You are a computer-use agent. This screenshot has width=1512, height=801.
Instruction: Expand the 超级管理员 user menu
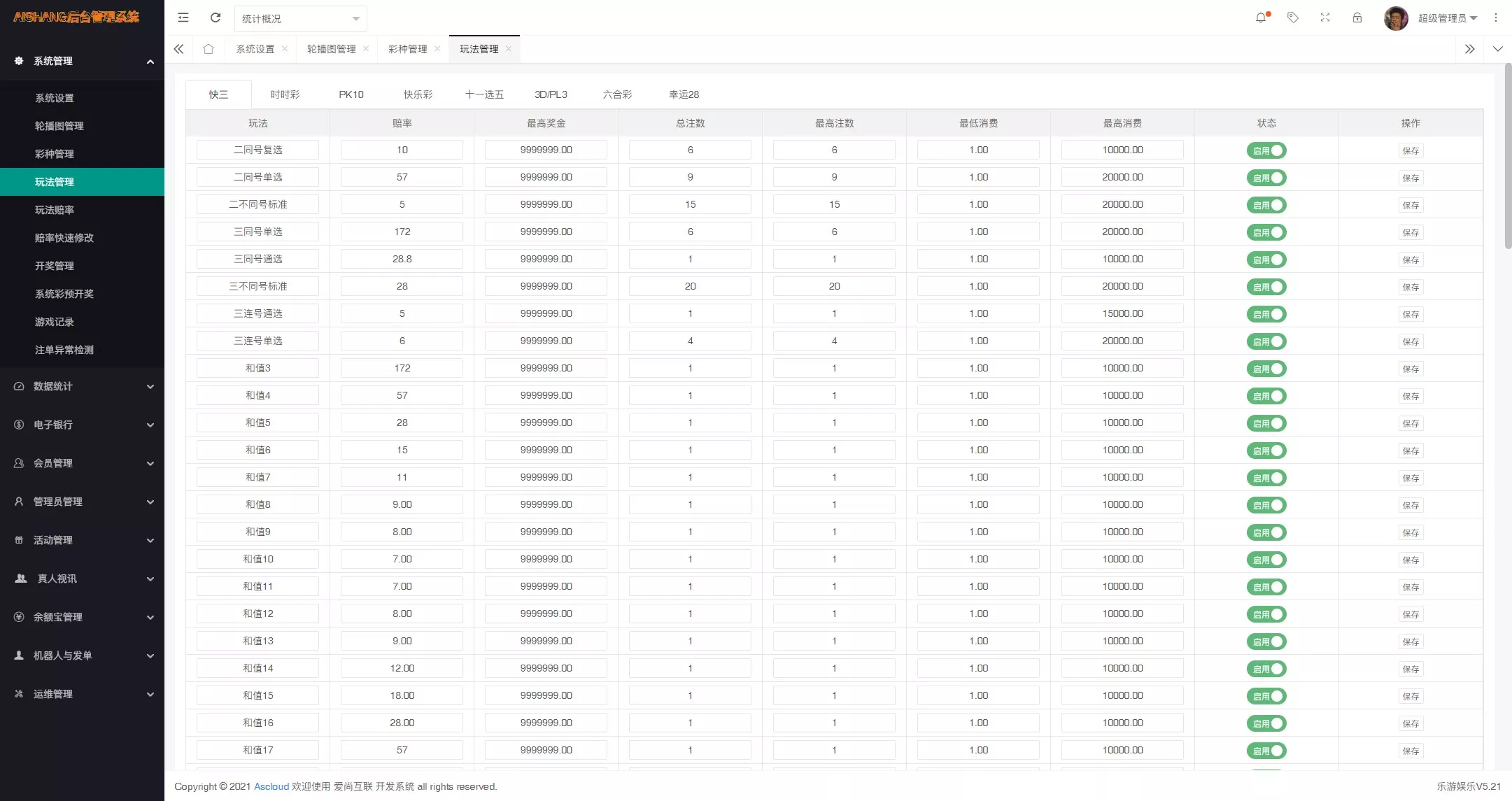pos(1448,17)
